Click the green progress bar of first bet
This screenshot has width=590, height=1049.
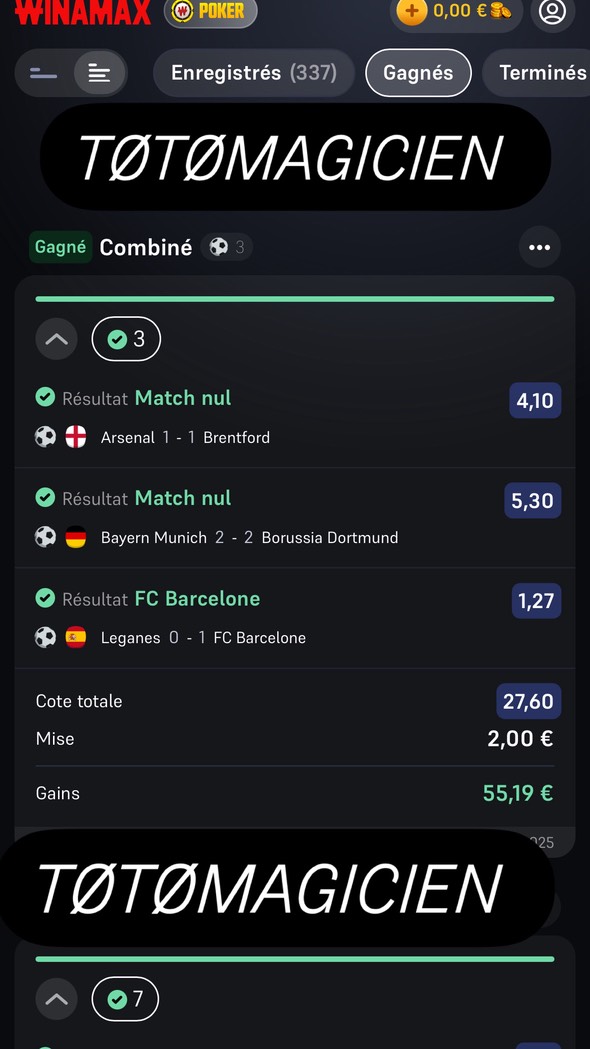tap(294, 299)
